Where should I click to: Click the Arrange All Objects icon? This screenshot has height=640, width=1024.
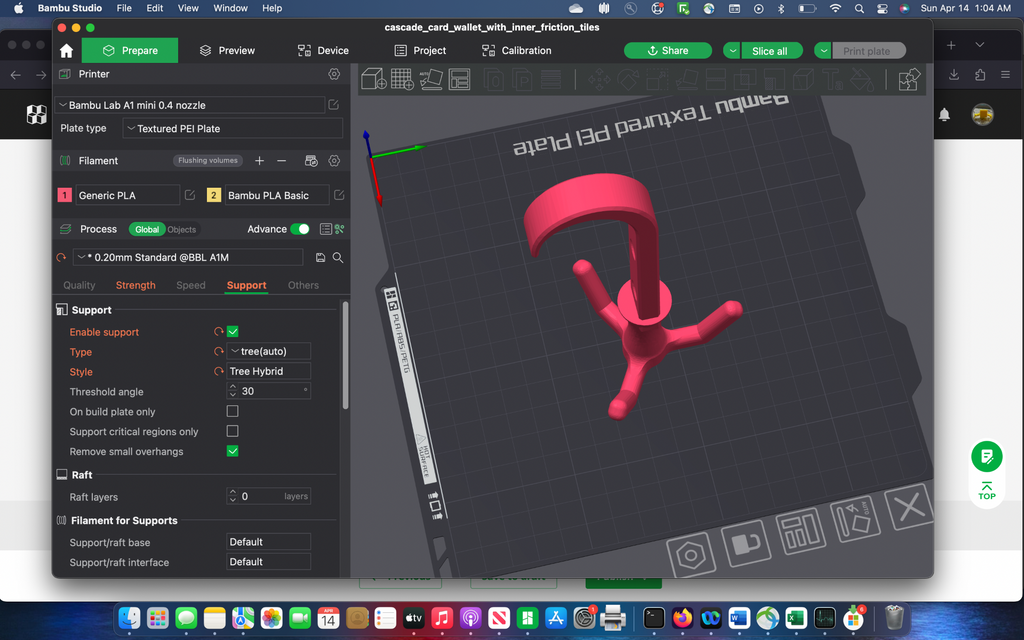[459, 80]
